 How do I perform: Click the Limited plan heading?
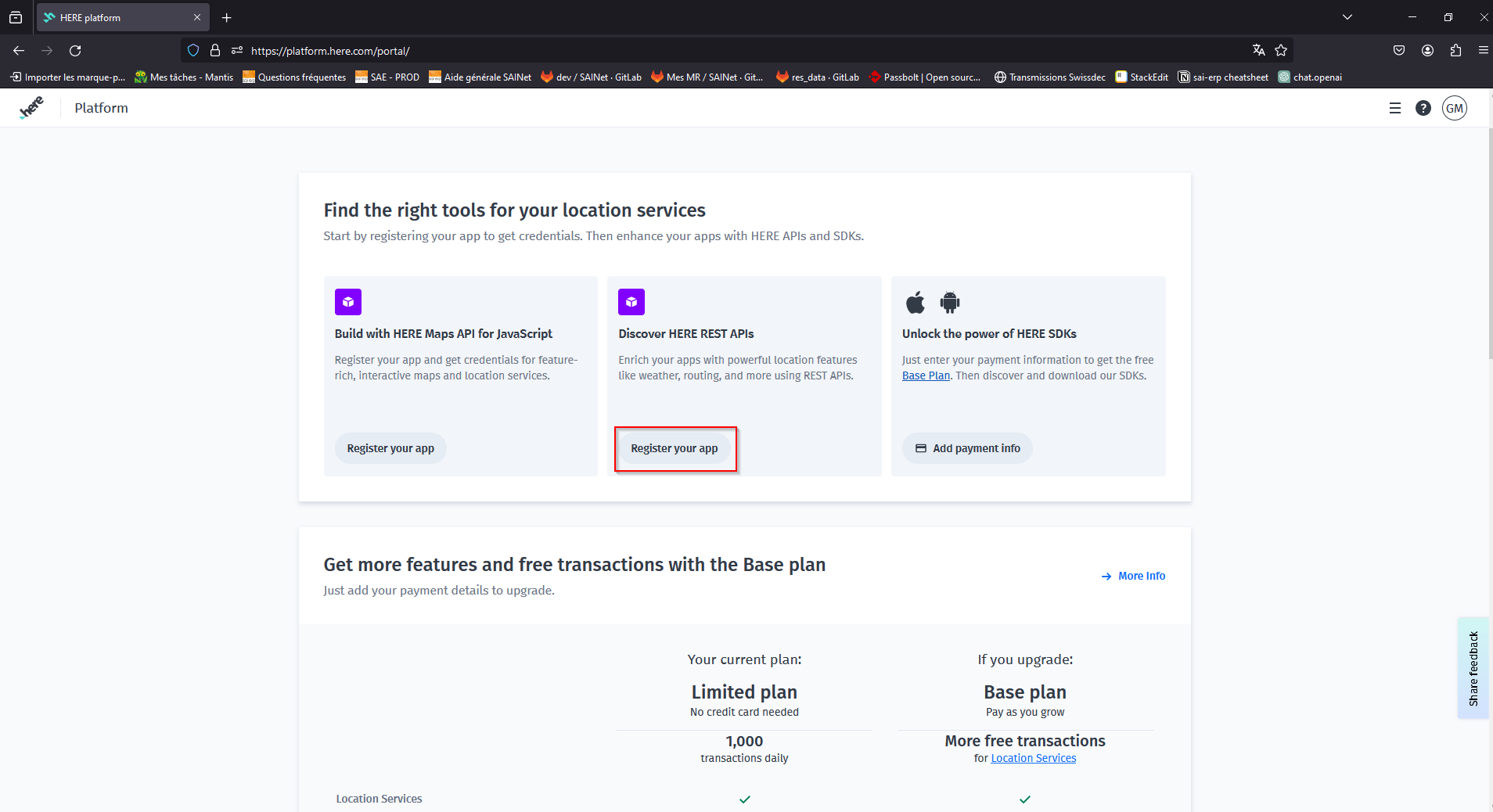click(744, 692)
